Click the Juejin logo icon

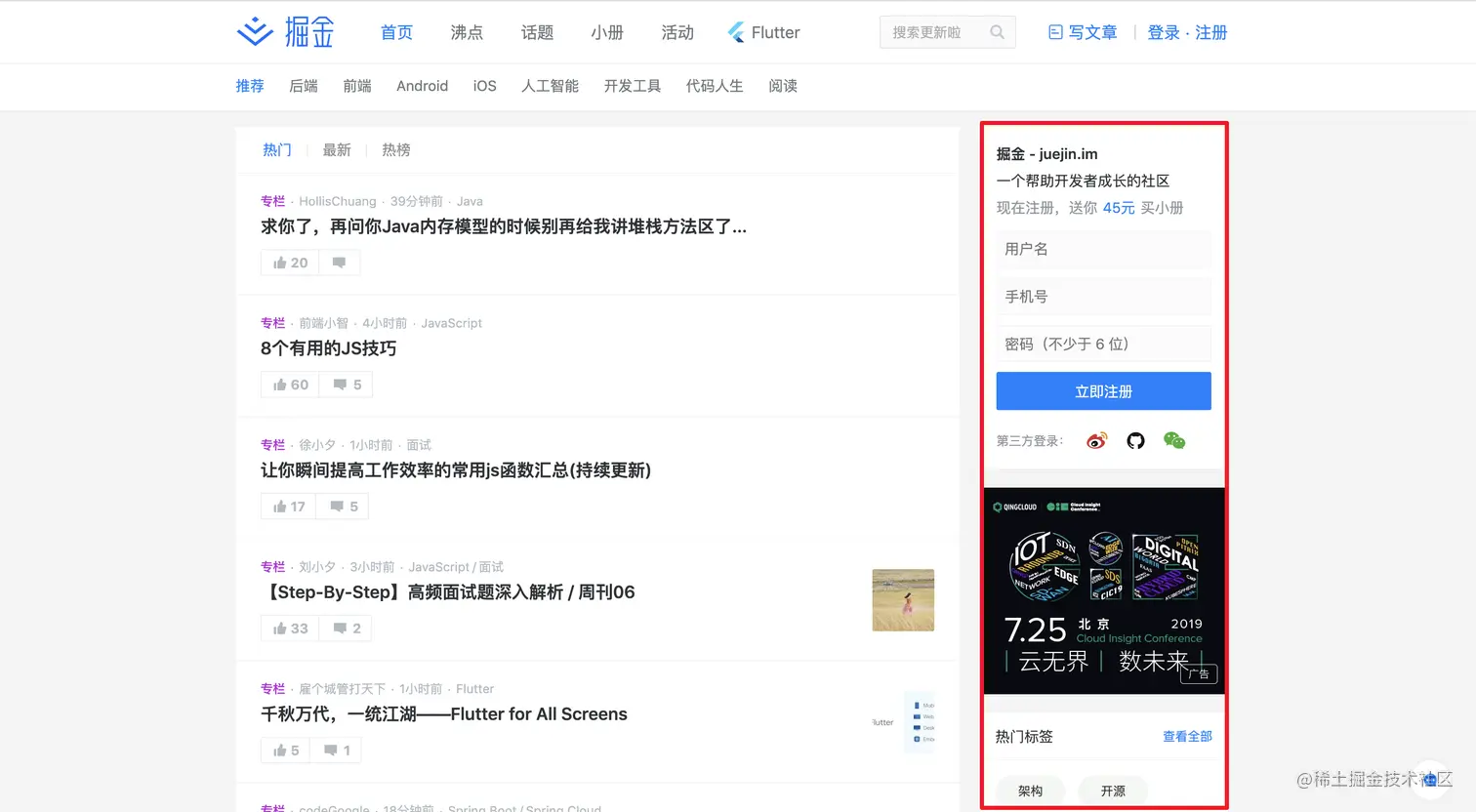point(255,32)
